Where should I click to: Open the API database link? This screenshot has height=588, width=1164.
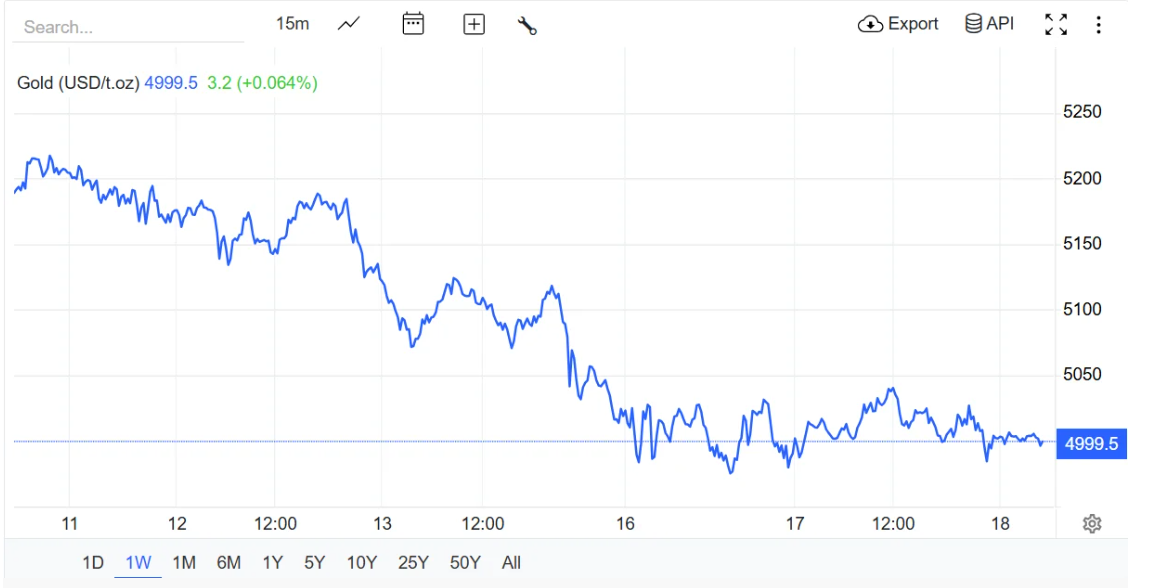[x=989, y=24]
